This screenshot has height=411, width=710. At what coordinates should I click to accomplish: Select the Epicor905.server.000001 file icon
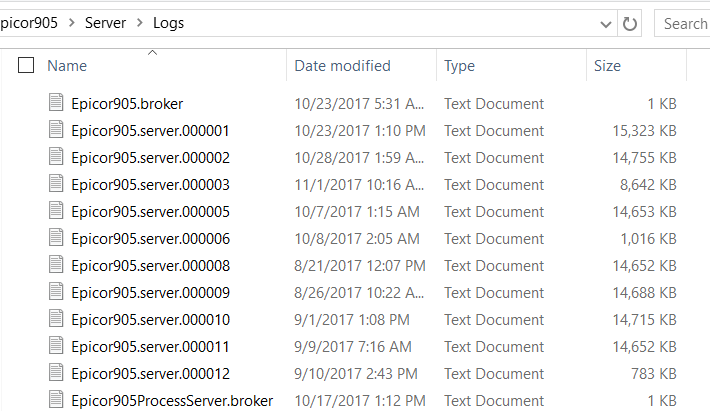56,129
